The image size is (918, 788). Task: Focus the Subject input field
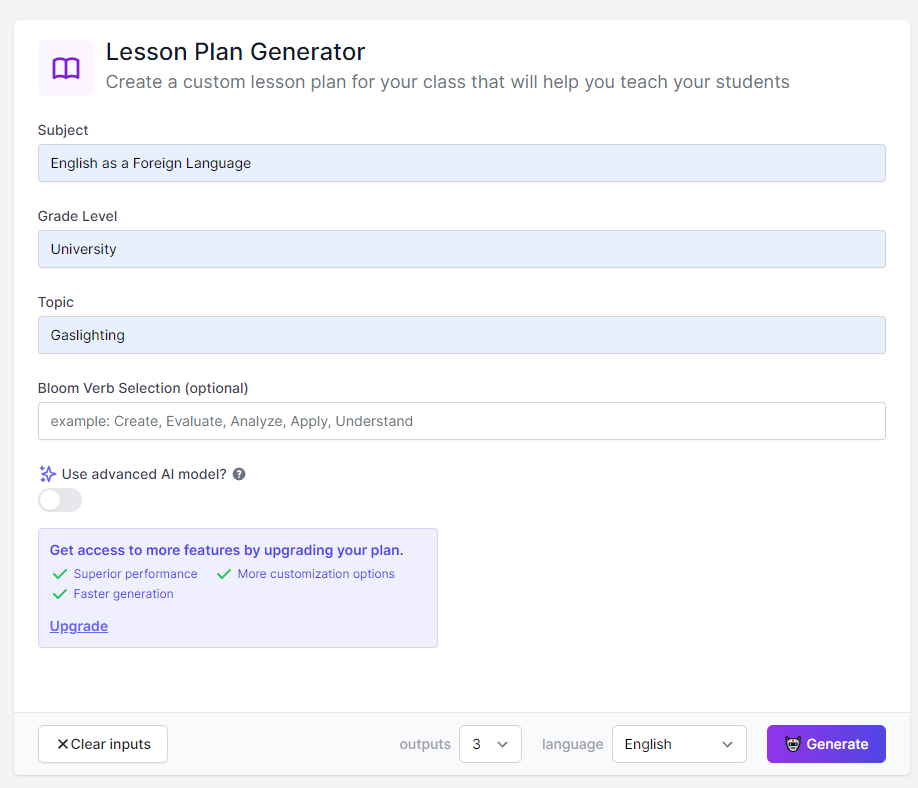point(461,163)
